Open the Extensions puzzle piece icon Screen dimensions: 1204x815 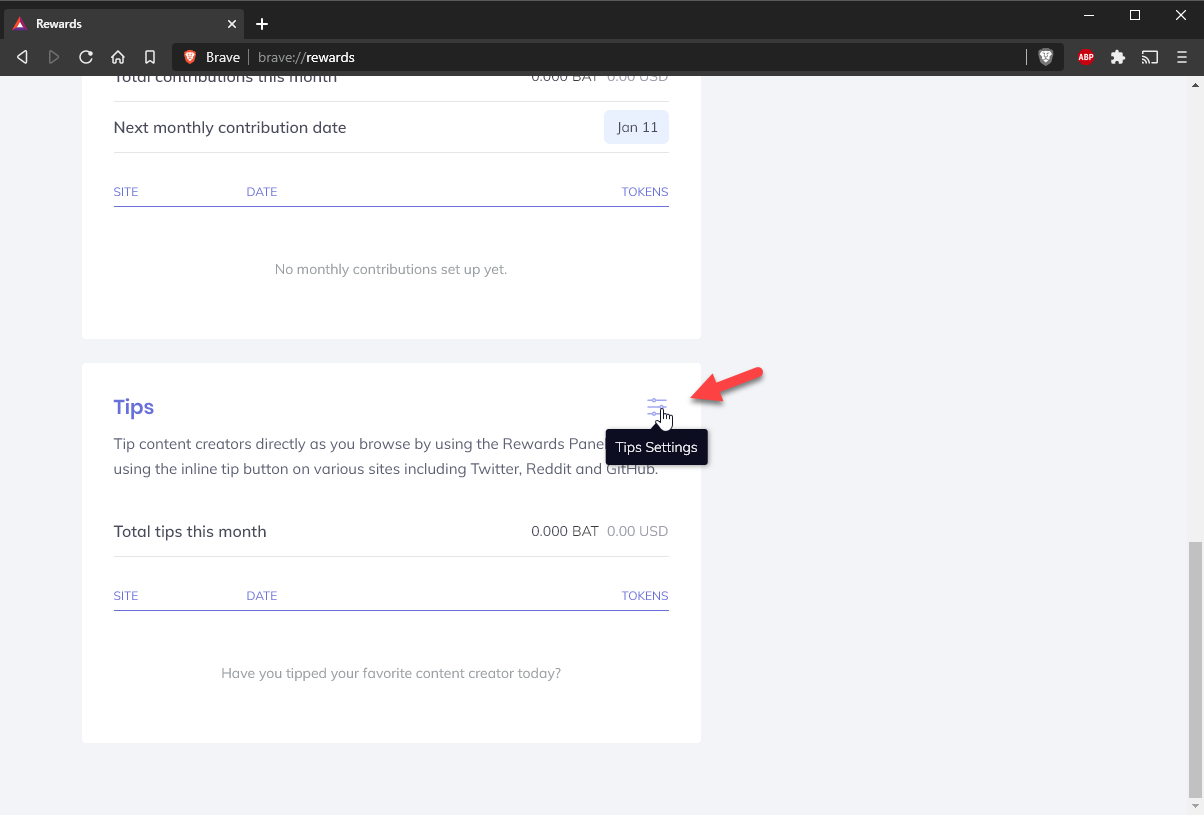coord(1118,57)
